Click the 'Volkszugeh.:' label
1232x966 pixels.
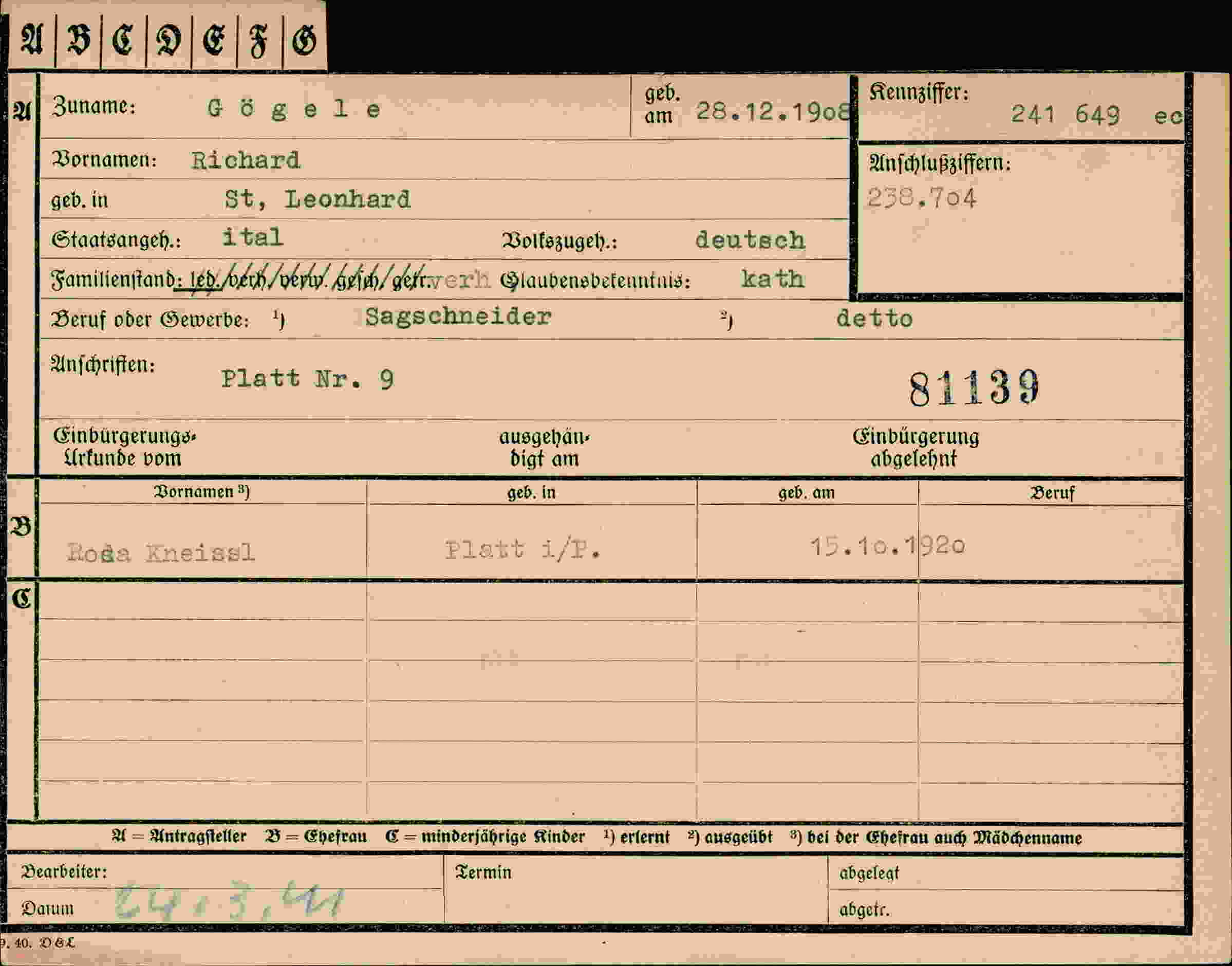point(559,242)
